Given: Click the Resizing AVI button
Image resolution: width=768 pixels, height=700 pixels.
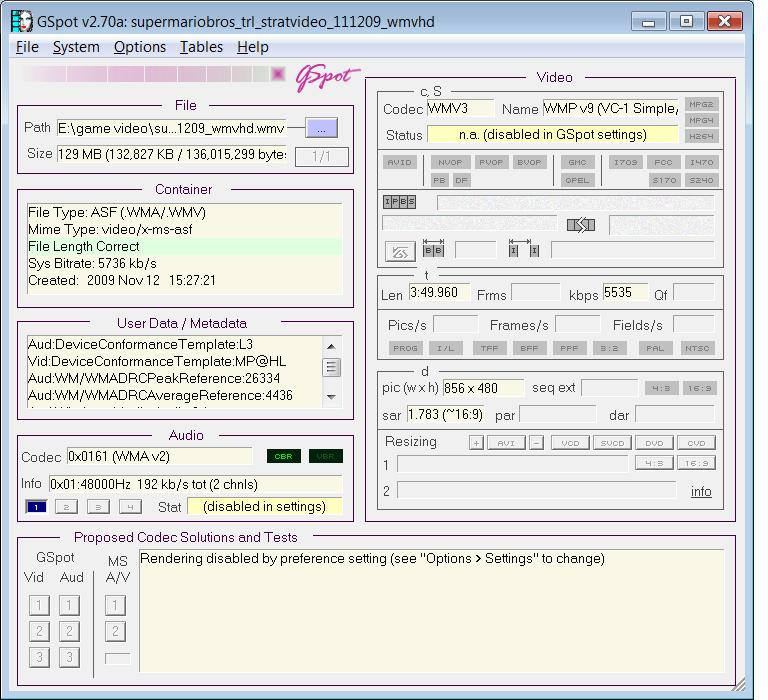Looking at the screenshot, I should click(x=506, y=443).
